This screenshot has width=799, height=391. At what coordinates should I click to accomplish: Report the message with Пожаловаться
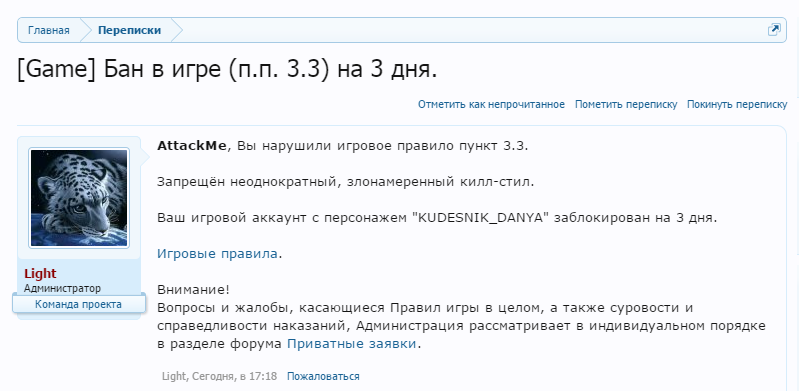323,377
